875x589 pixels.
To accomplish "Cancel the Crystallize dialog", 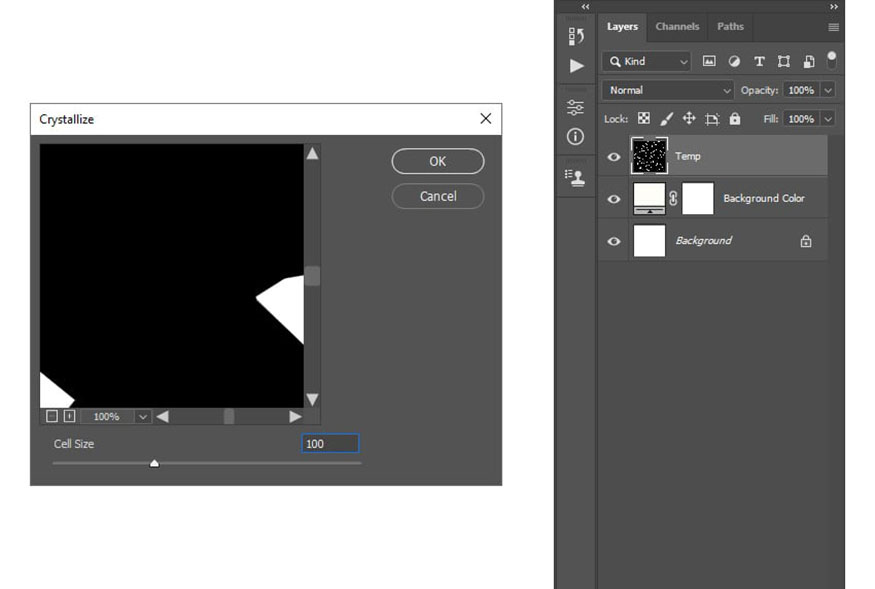I will [438, 196].
